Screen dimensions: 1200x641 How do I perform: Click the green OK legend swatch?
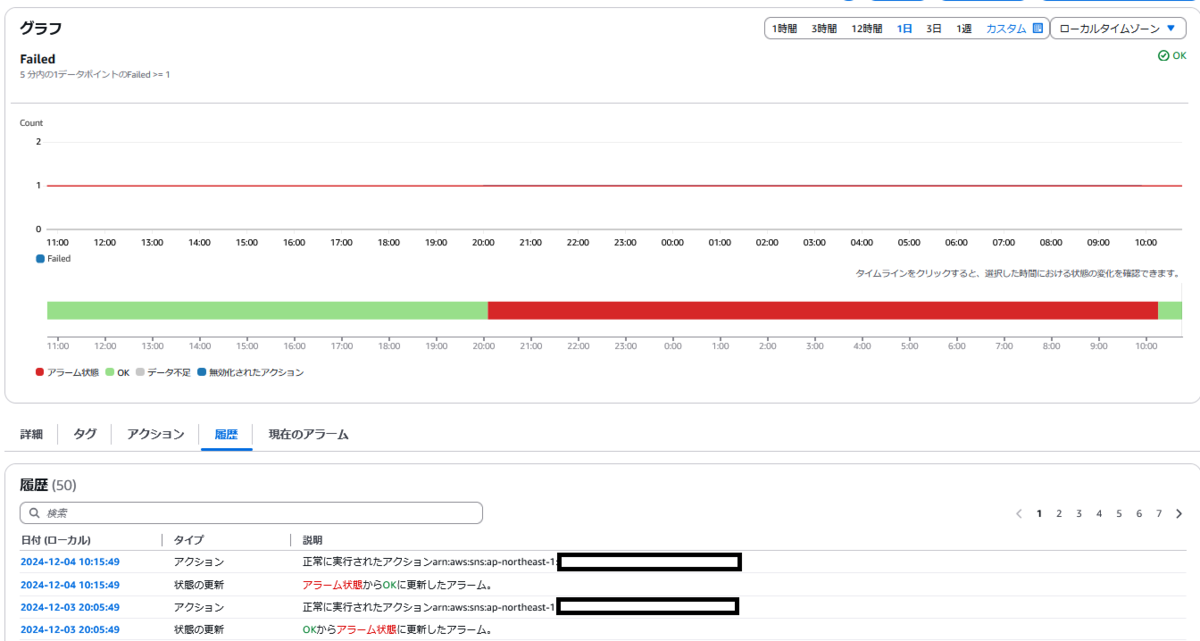[x=110, y=372]
